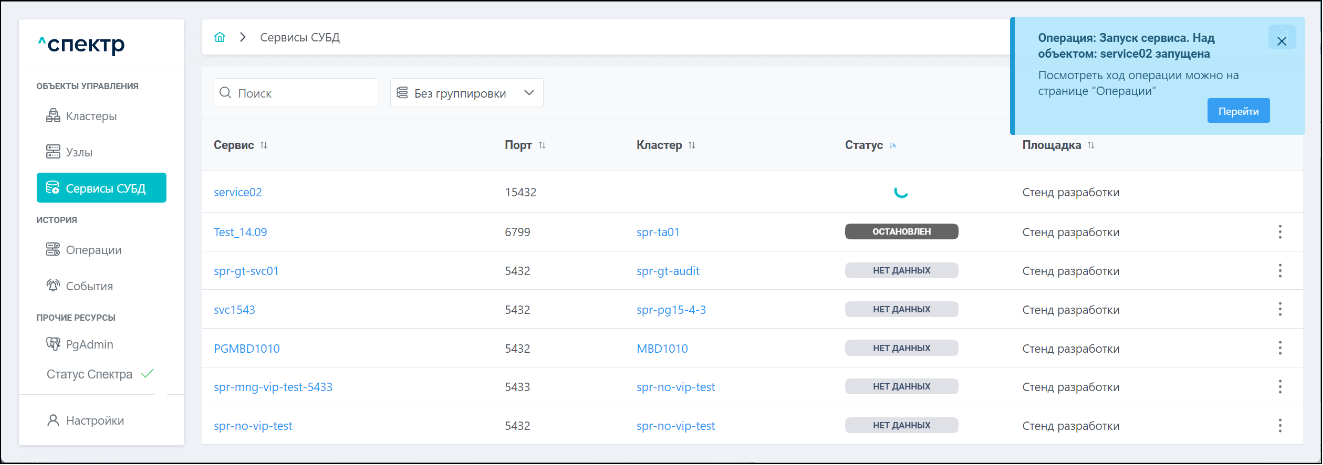Open actions menu for Test_14.09 row
Viewport: 1323px width, 465px height.
[1279, 232]
